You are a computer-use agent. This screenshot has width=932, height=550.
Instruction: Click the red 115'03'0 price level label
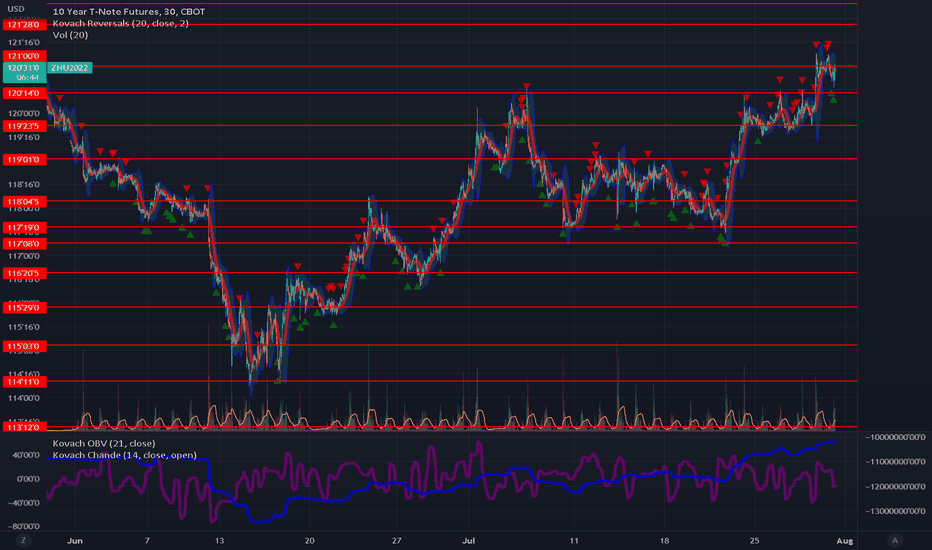(x=24, y=346)
